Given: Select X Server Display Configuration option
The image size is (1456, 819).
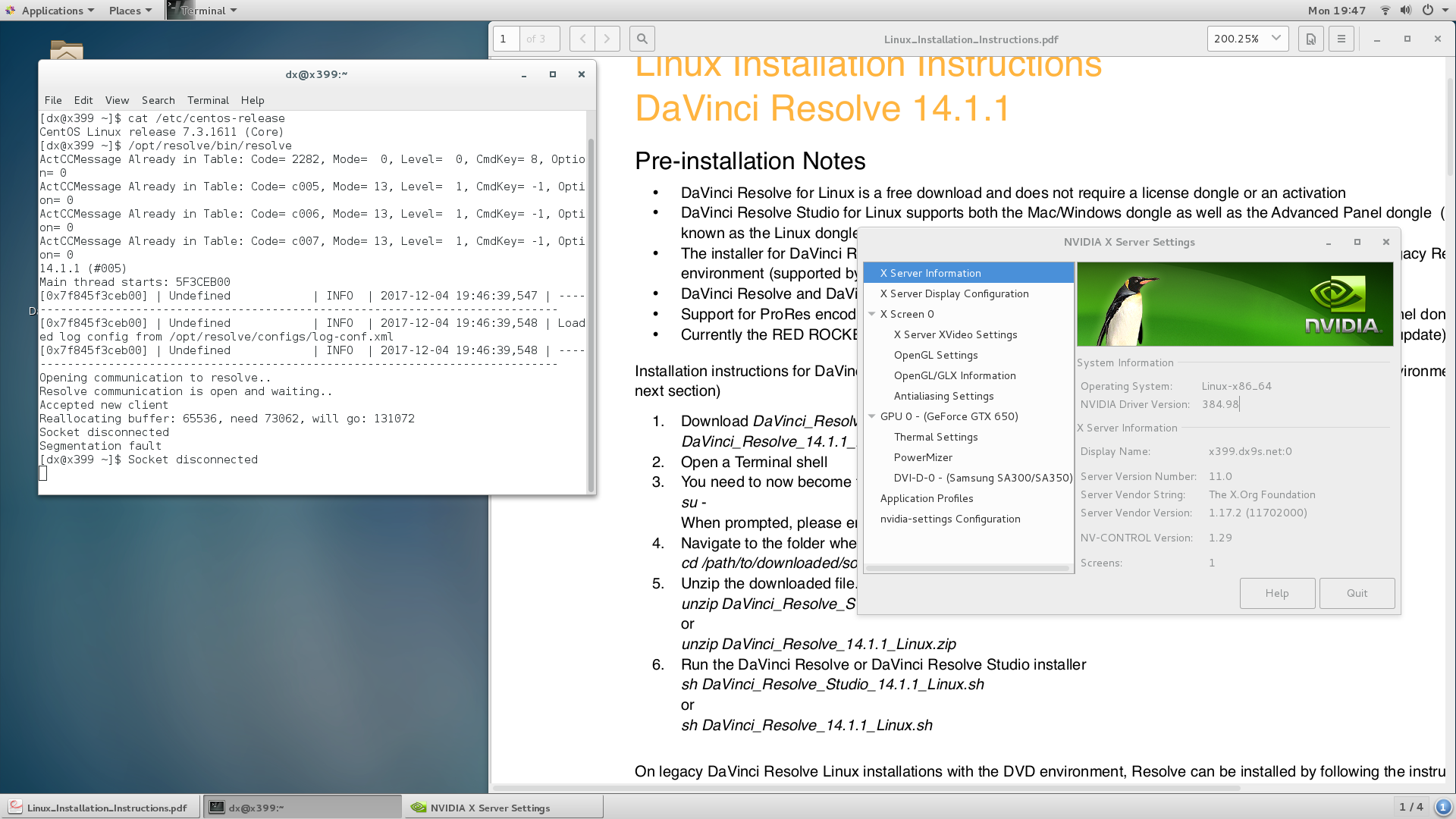Looking at the screenshot, I should (x=953, y=293).
